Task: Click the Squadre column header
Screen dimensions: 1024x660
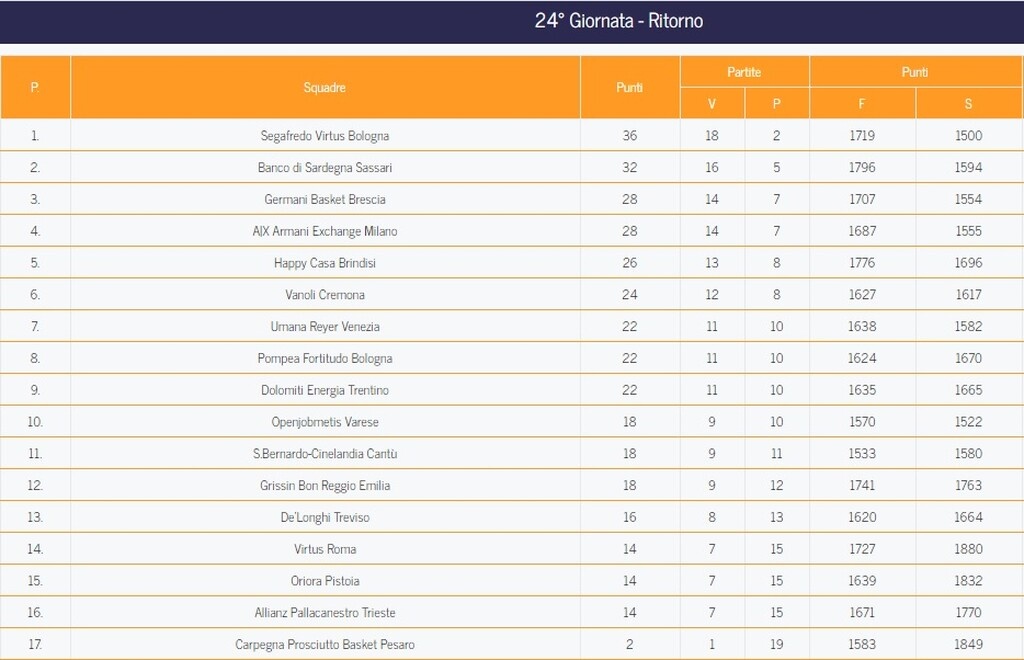Action: (325, 88)
